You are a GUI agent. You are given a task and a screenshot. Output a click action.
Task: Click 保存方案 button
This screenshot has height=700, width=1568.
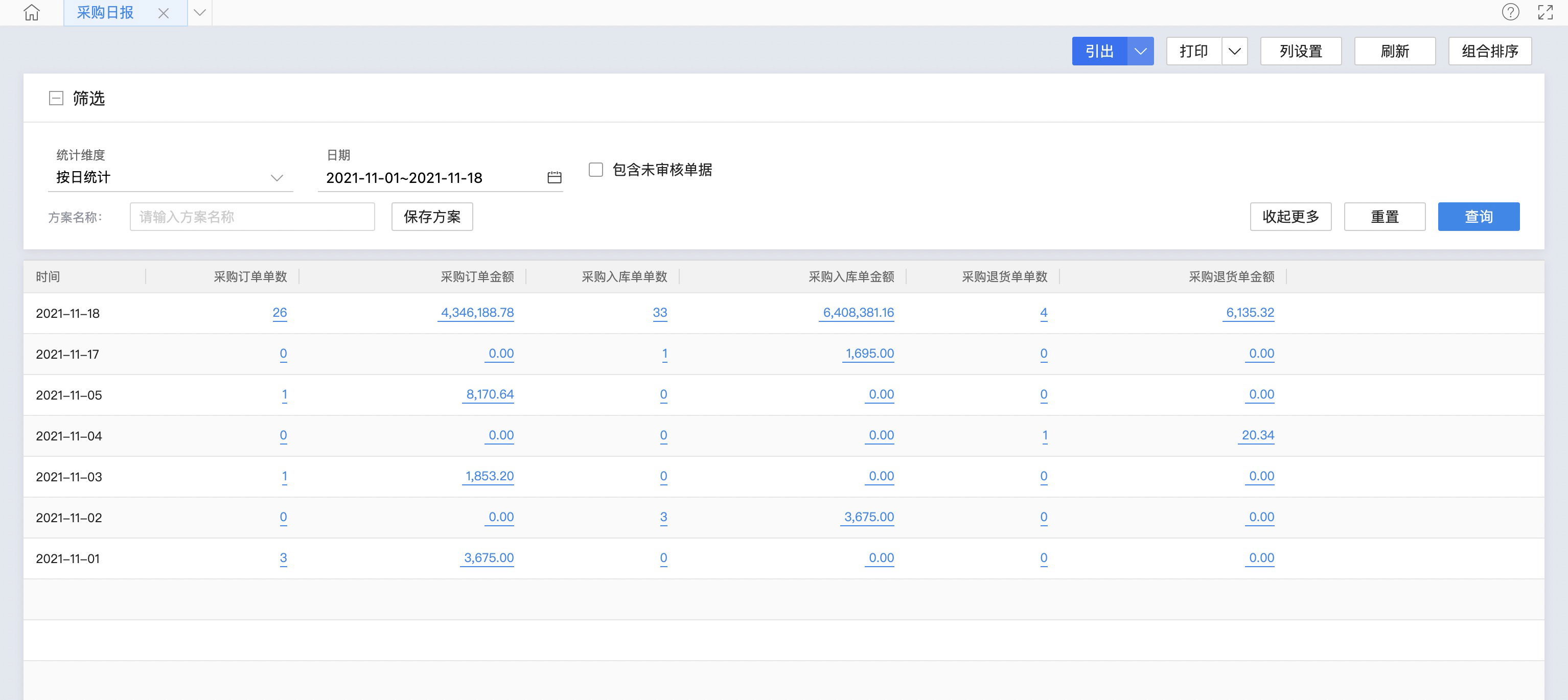pyautogui.click(x=431, y=217)
